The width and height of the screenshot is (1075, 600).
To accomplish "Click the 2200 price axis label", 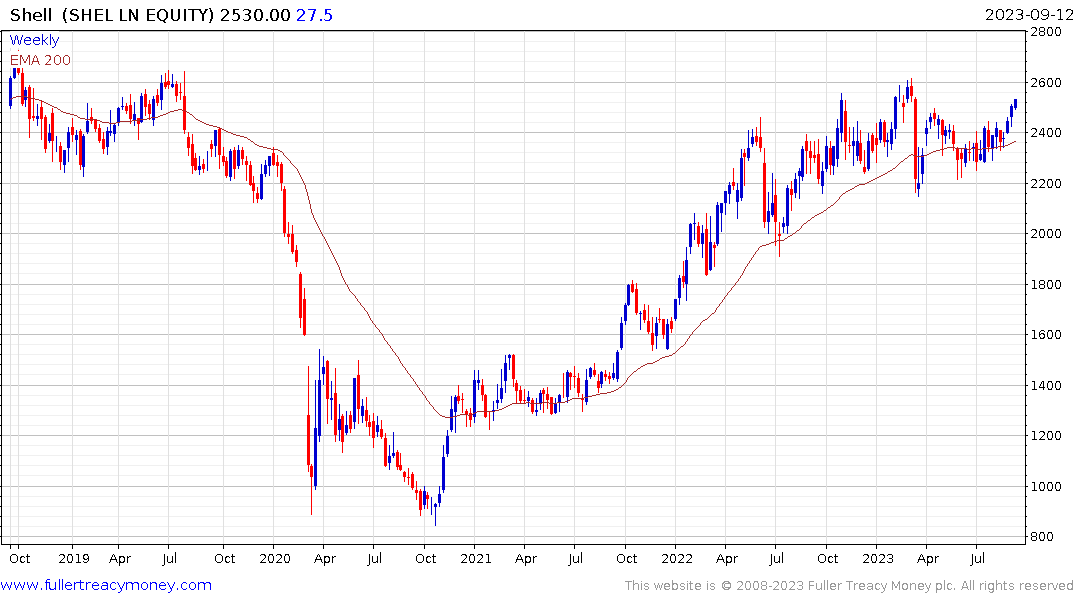I will [1046, 184].
